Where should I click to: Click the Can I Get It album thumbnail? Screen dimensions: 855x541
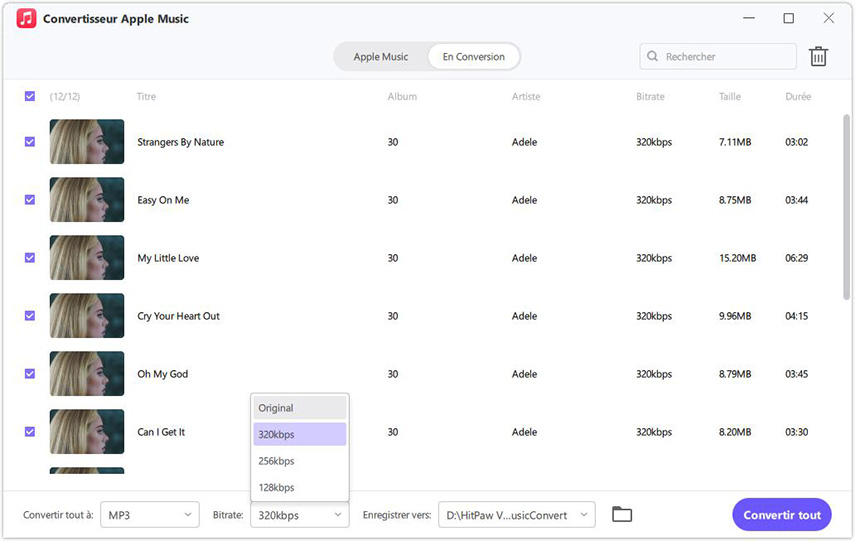click(87, 432)
